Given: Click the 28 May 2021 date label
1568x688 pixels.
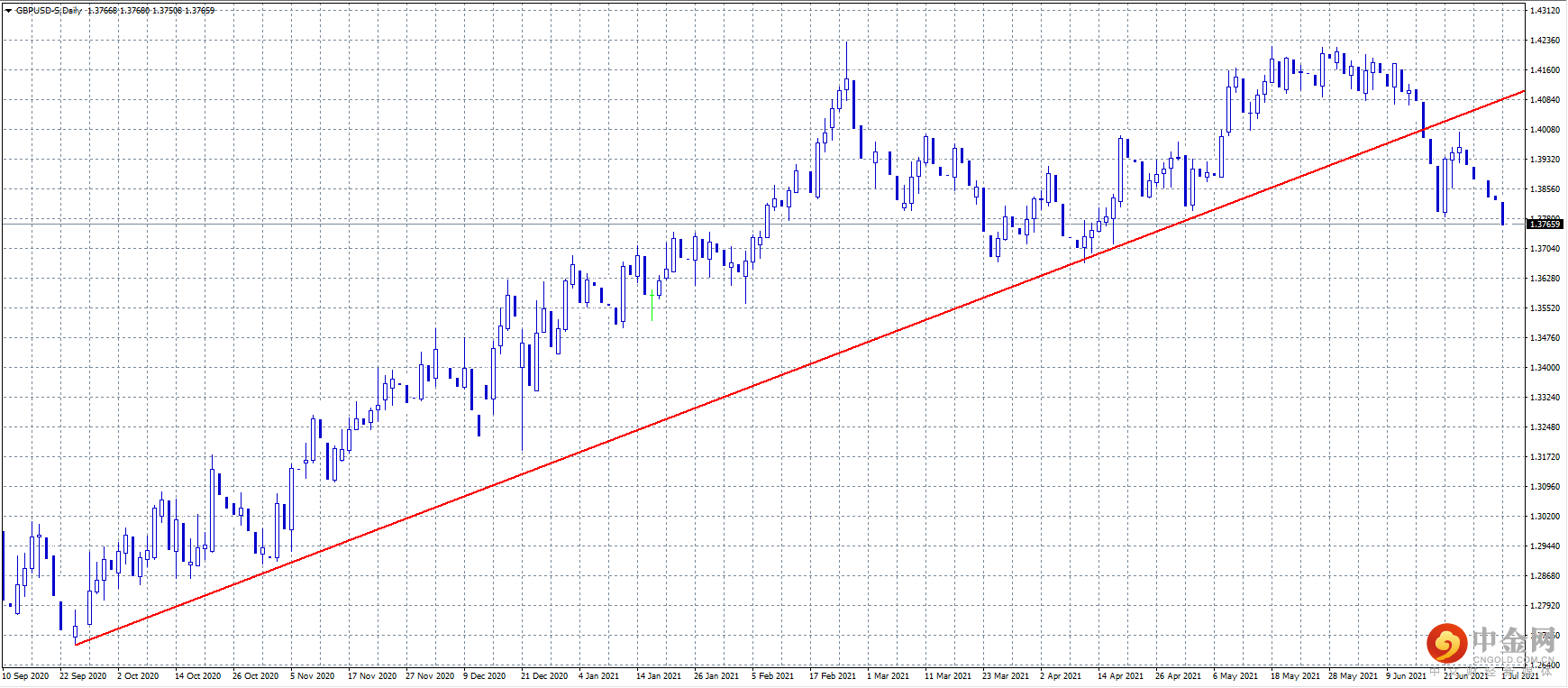Looking at the screenshot, I should (x=1353, y=676).
